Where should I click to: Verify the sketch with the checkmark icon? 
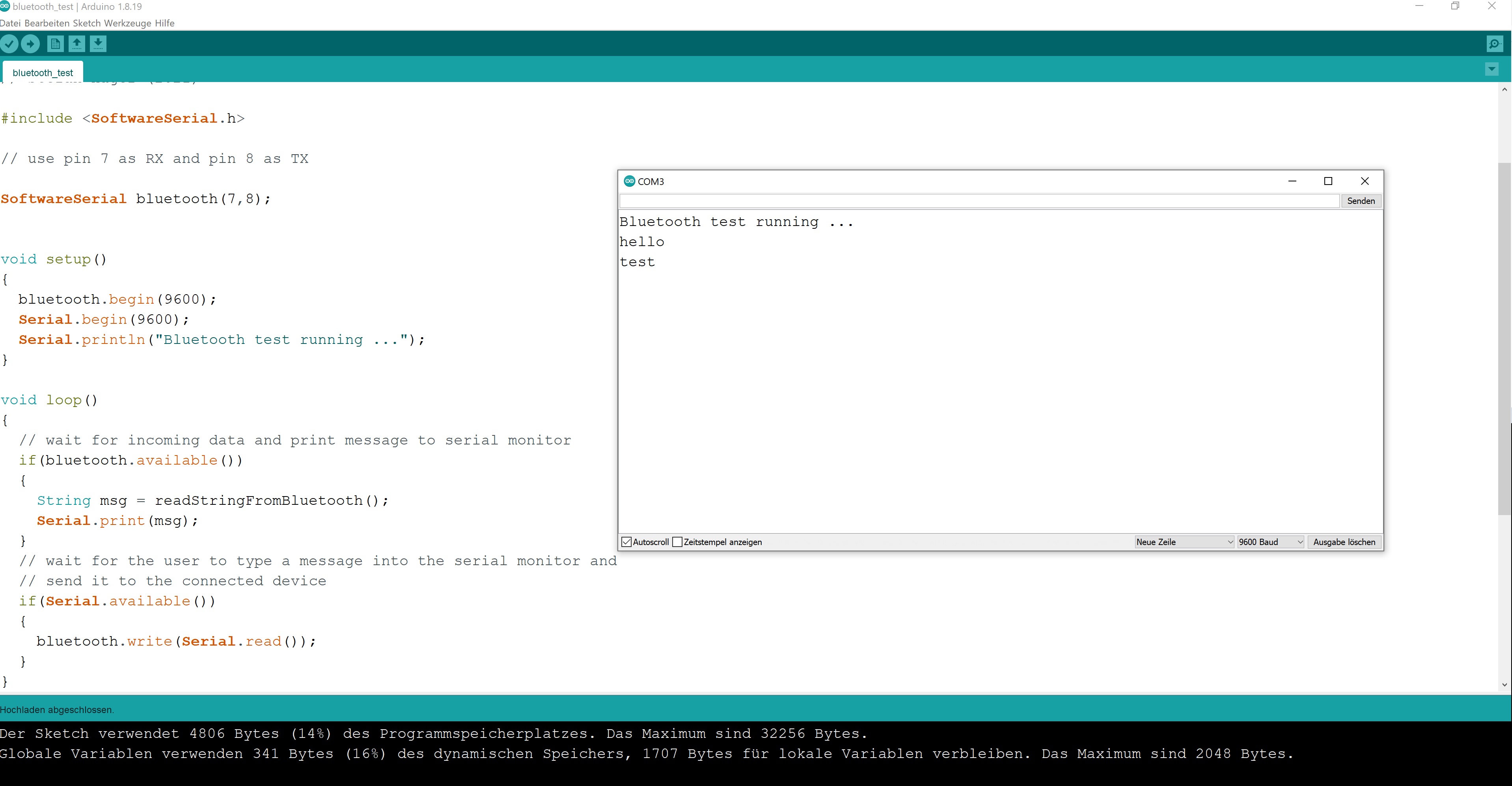(x=9, y=43)
